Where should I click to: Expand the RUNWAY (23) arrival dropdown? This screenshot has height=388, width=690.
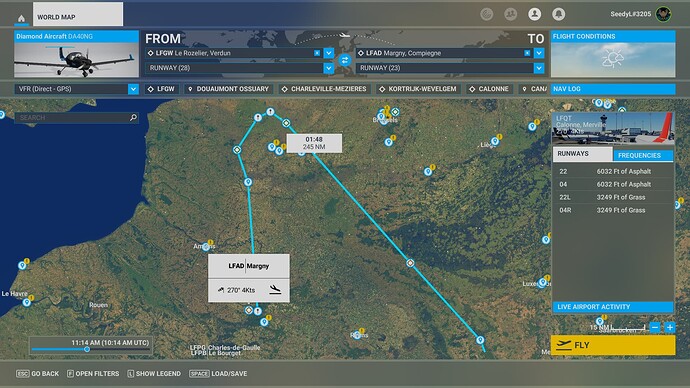point(539,68)
